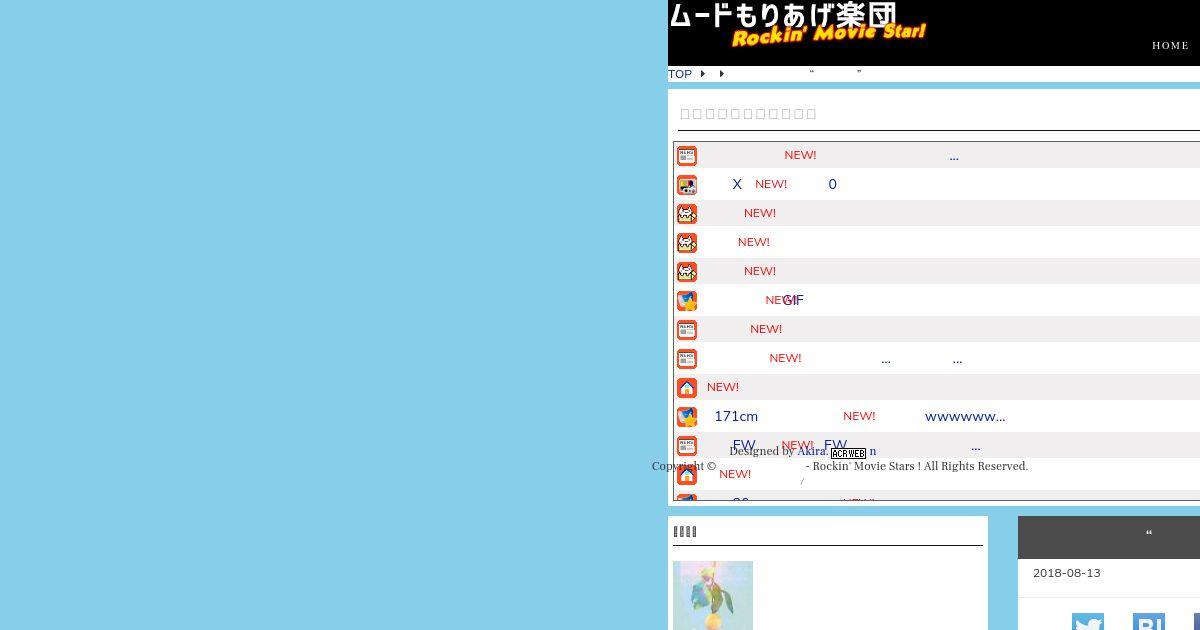Image resolution: width=1200 pixels, height=630 pixels.
Task: Share the post via the Twitter bird icon
Action: (1088, 622)
